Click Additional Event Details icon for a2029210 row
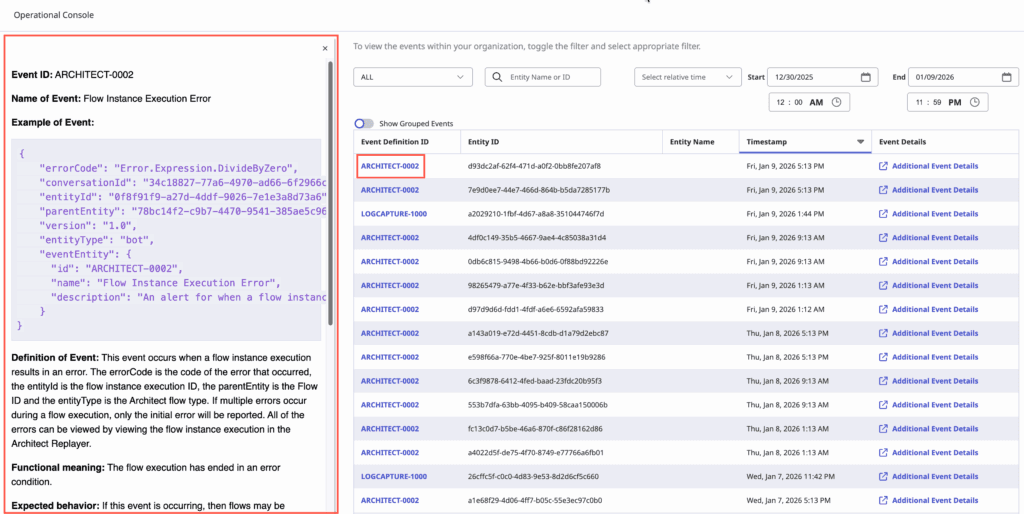 (883, 214)
